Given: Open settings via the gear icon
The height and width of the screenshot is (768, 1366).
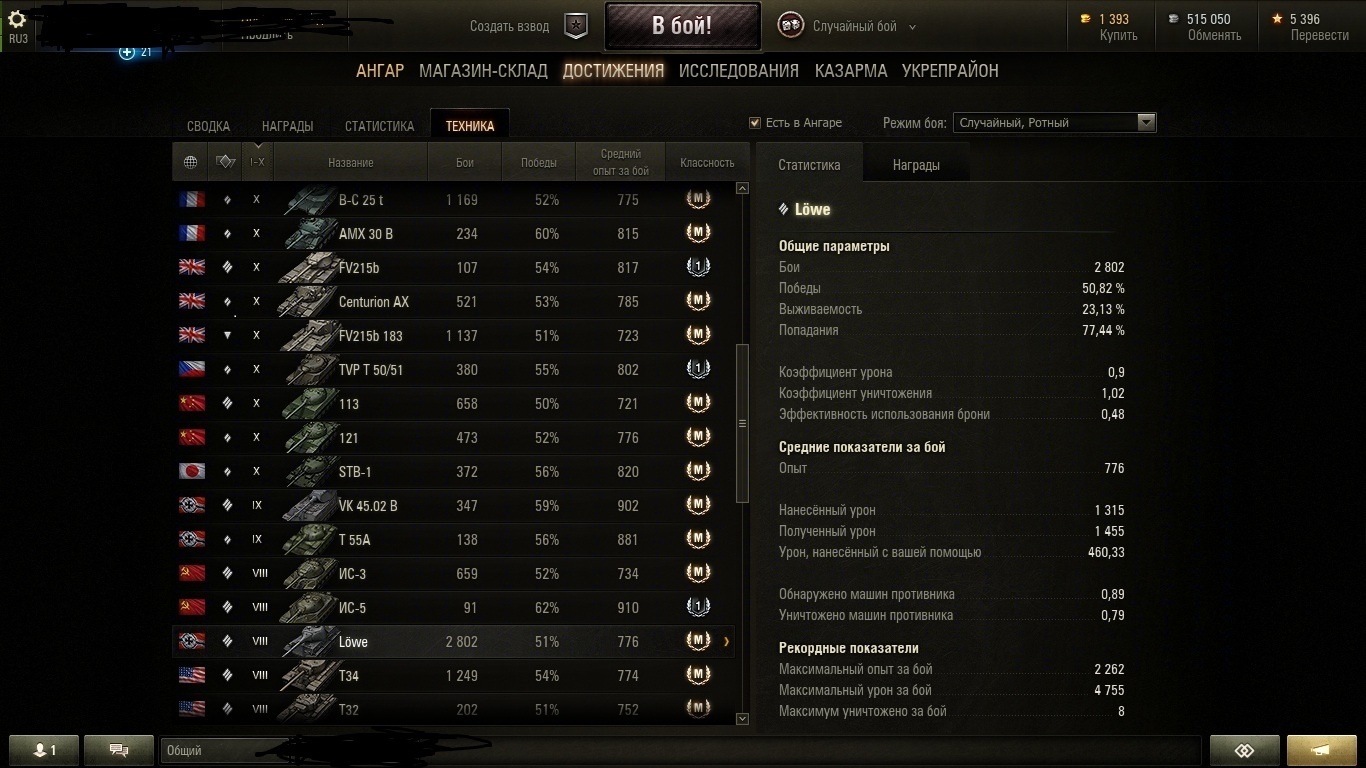Looking at the screenshot, I should [x=17, y=21].
